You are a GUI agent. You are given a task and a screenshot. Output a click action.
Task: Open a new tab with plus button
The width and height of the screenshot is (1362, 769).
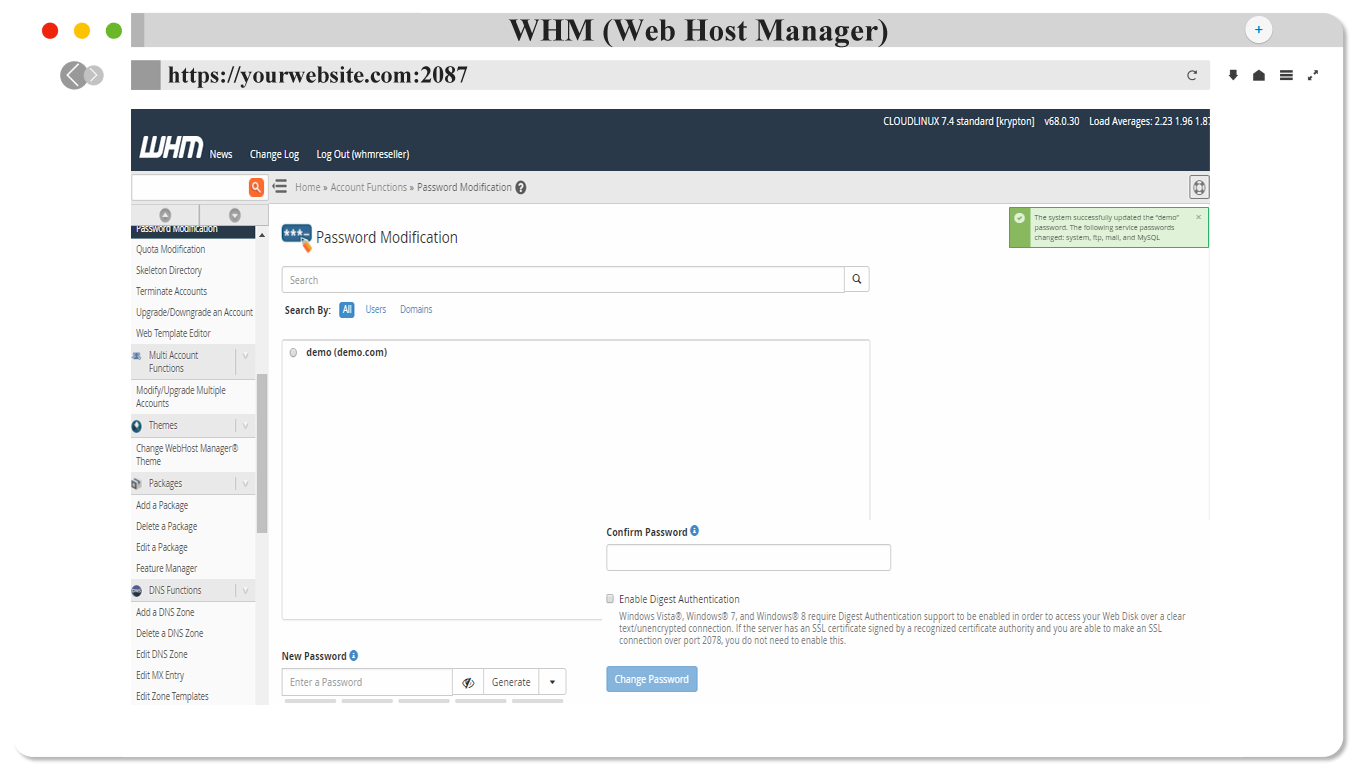point(1258,30)
